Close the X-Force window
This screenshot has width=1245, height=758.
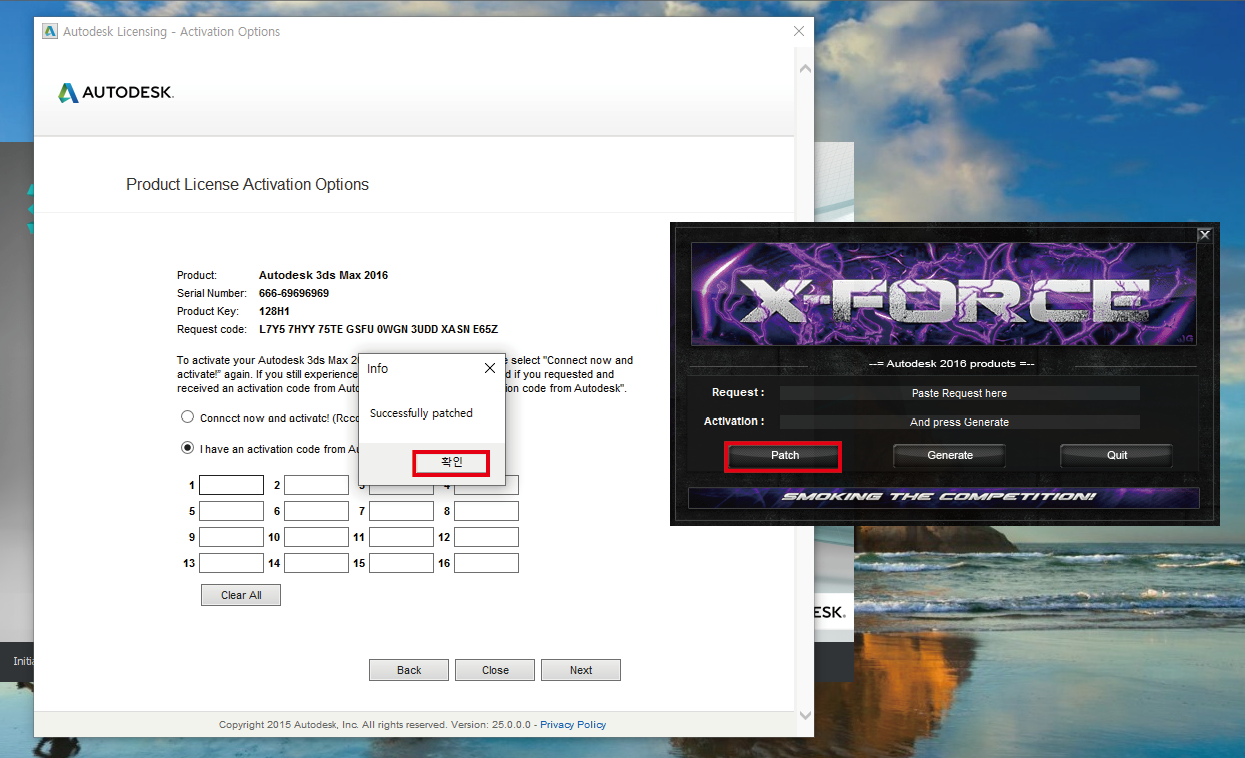pyautogui.click(x=1204, y=235)
